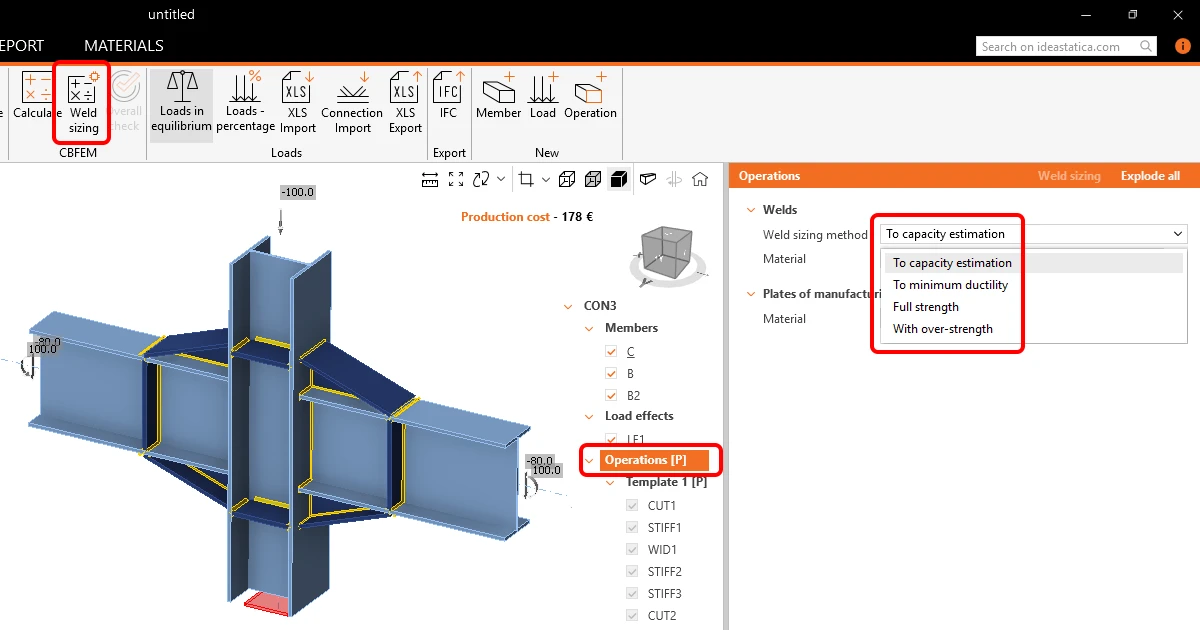Add a new Member
1200x630 pixels.
(x=498, y=98)
